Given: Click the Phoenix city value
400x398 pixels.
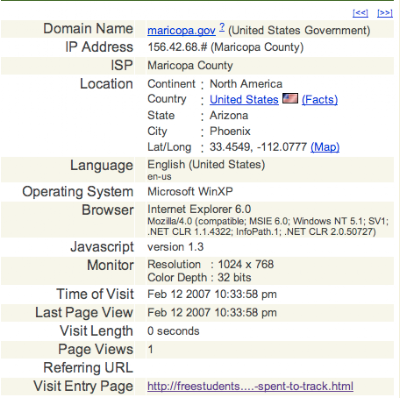Looking at the screenshot, I should tap(230, 131).
